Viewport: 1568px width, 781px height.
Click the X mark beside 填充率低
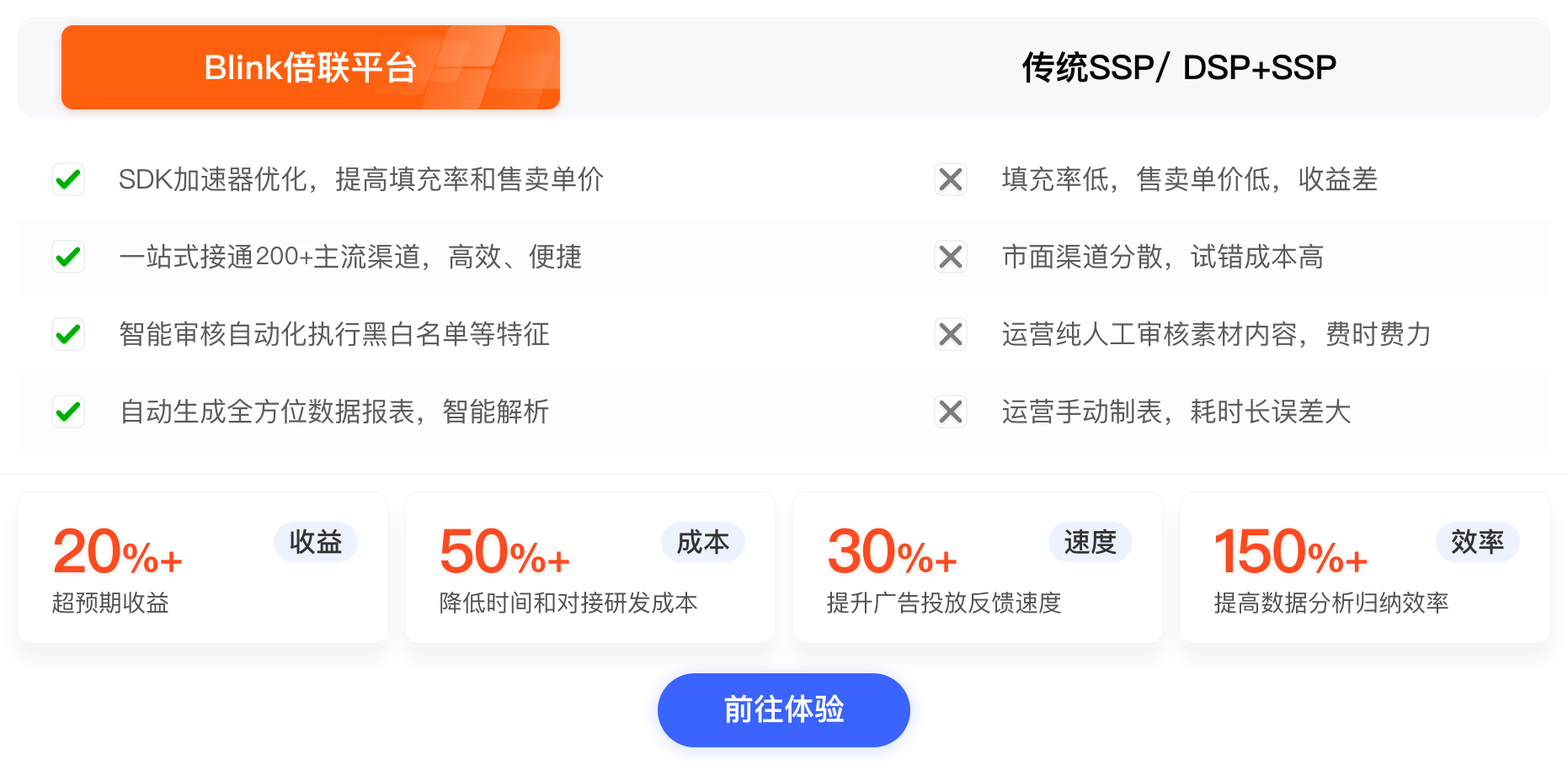coord(951,179)
